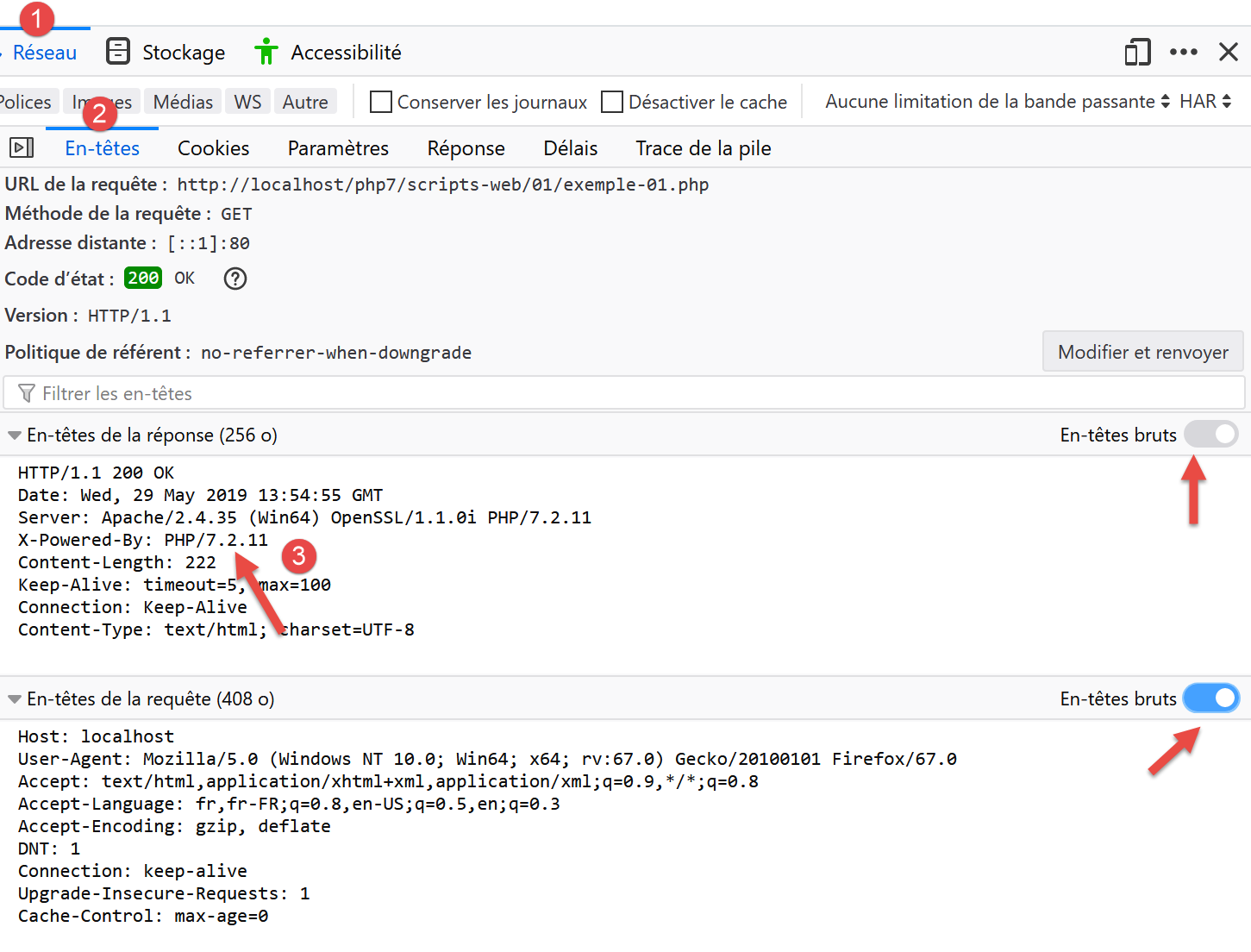The height and width of the screenshot is (952, 1251).
Task: Check the Désactiver le cache box
Action: click(612, 102)
